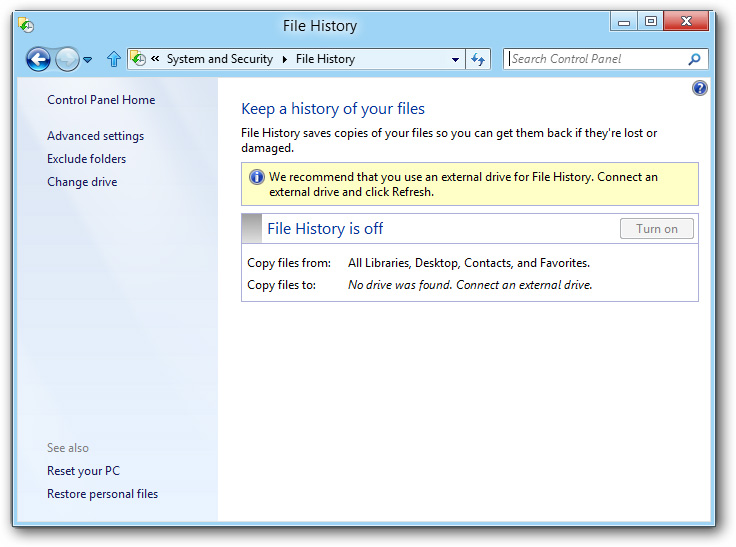Click 'File History is off' status text
736x547 pixels.
325,229
